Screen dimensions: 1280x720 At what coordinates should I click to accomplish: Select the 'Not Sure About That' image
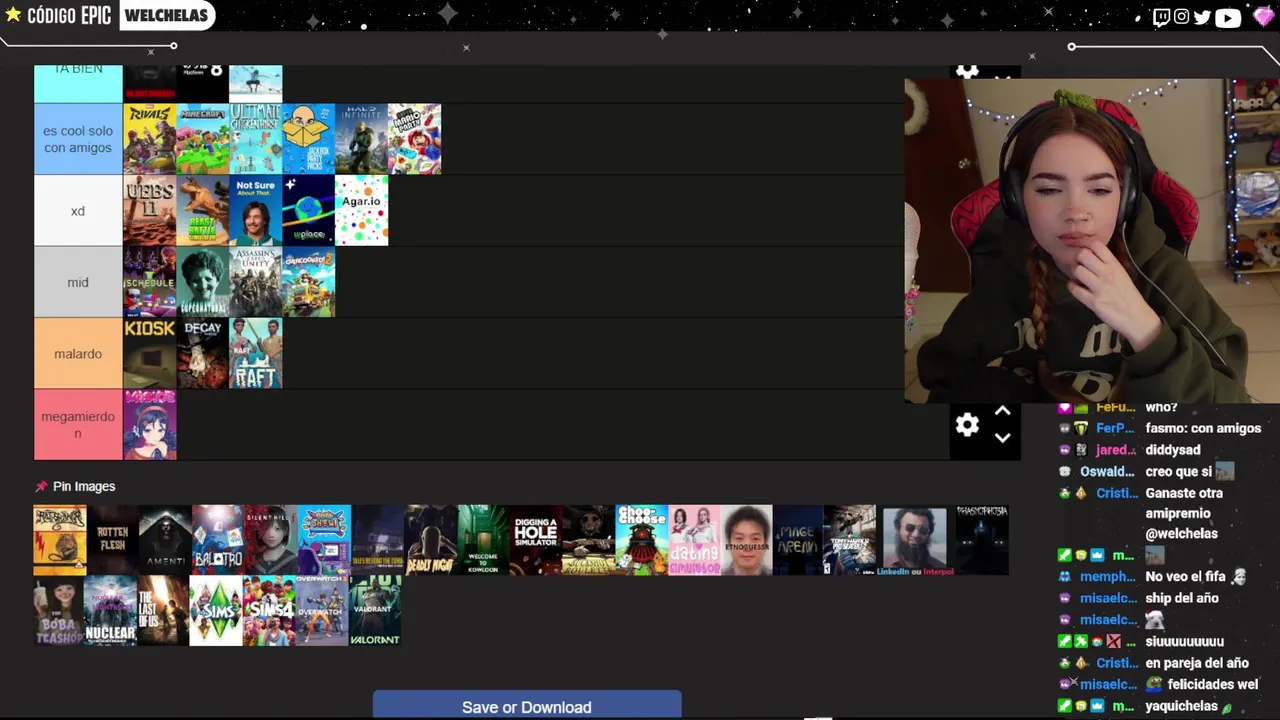click(256, 211)
